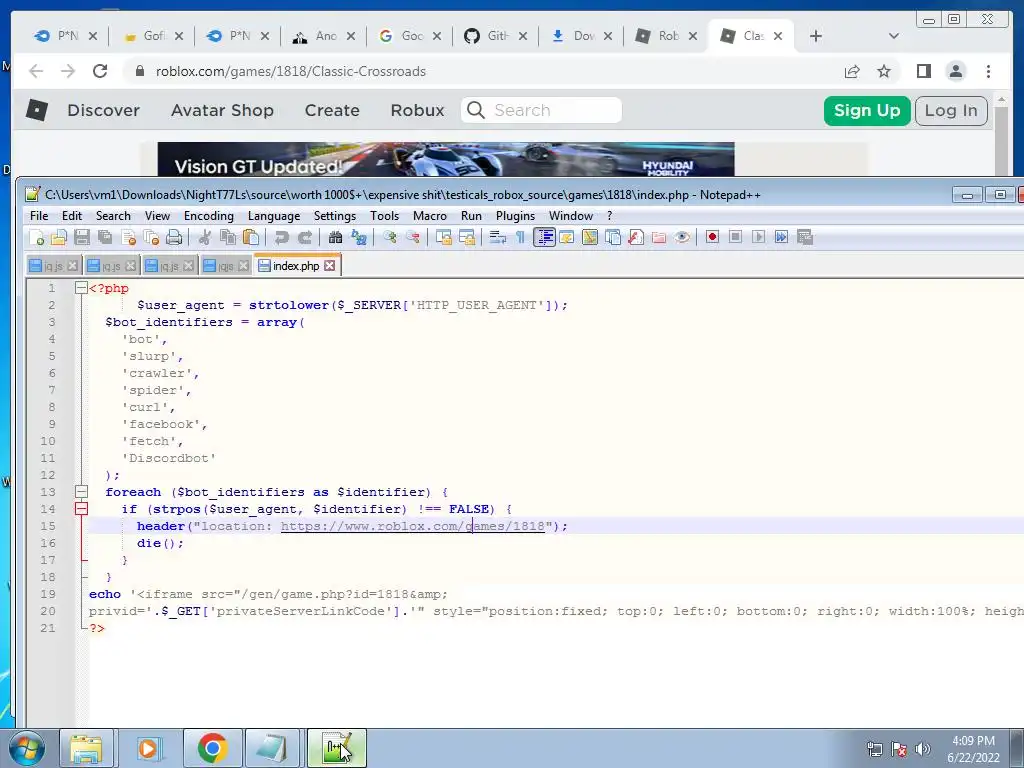Click the Close All documents toolbar icon
This screenshot has width=1024, height=768.
point(151,238)
